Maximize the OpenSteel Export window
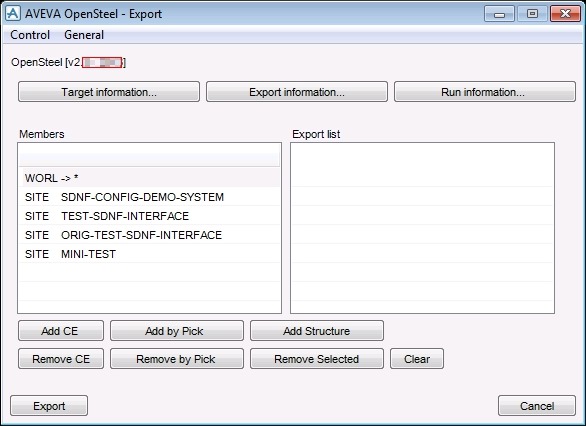586x426 pixels. [532, 14]
